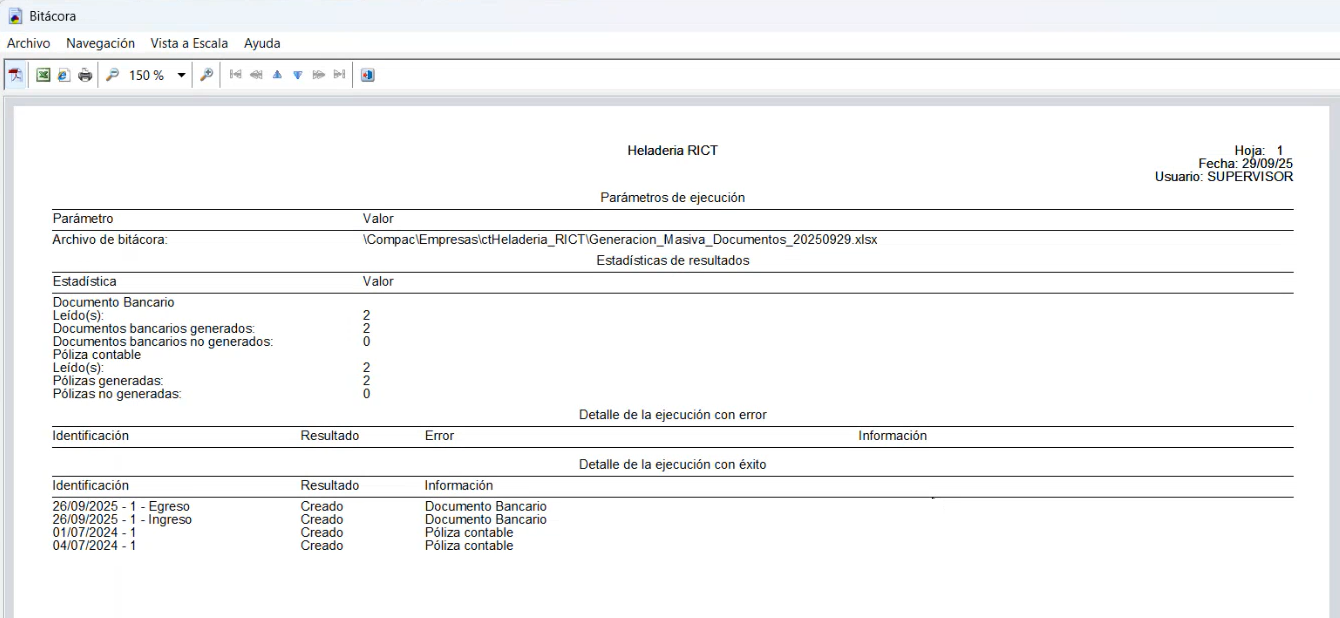Export report as HTML web page
This screenshot has height=618, width=1340.
64,75
